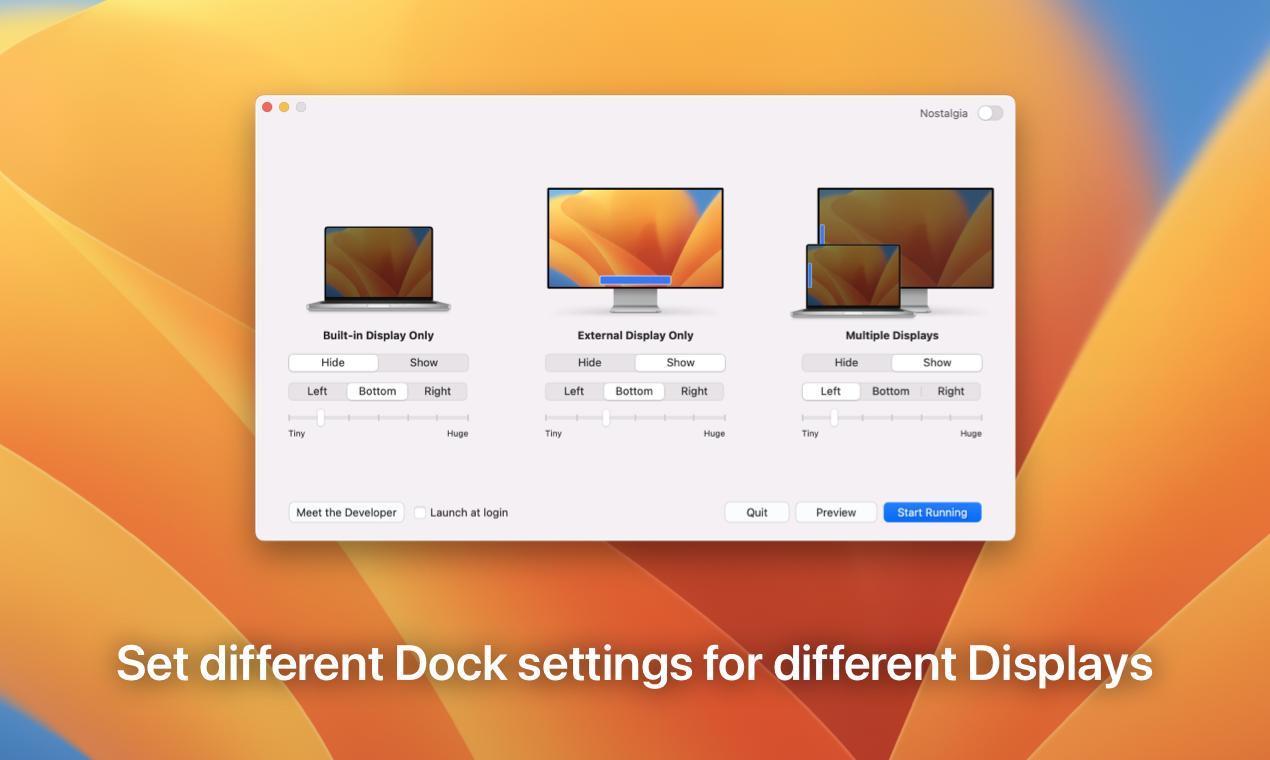
Task: Click the External Display monitor image
Action: pos(635,250)
